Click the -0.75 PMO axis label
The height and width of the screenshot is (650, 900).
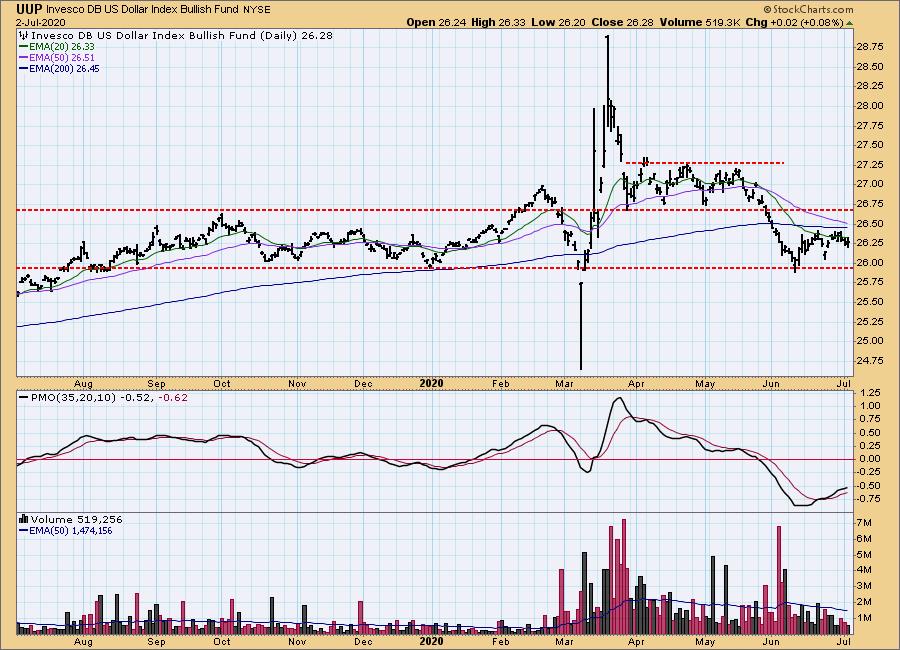click(869, 498)
